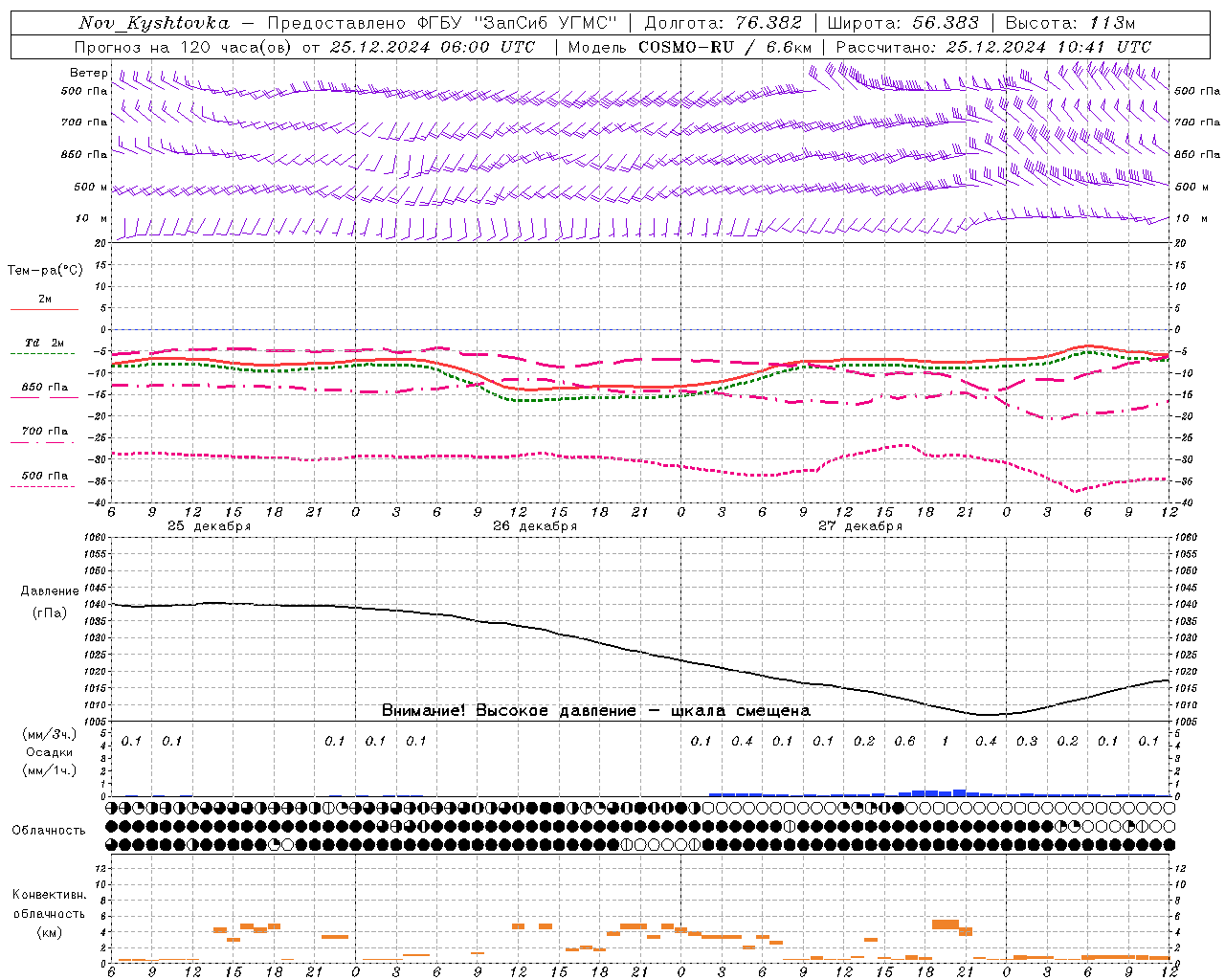Image resolution: width=1225 pixels, height=980 pixels.
Task: Select the blue 2м temperature legend line
Action: pos(44,309)
